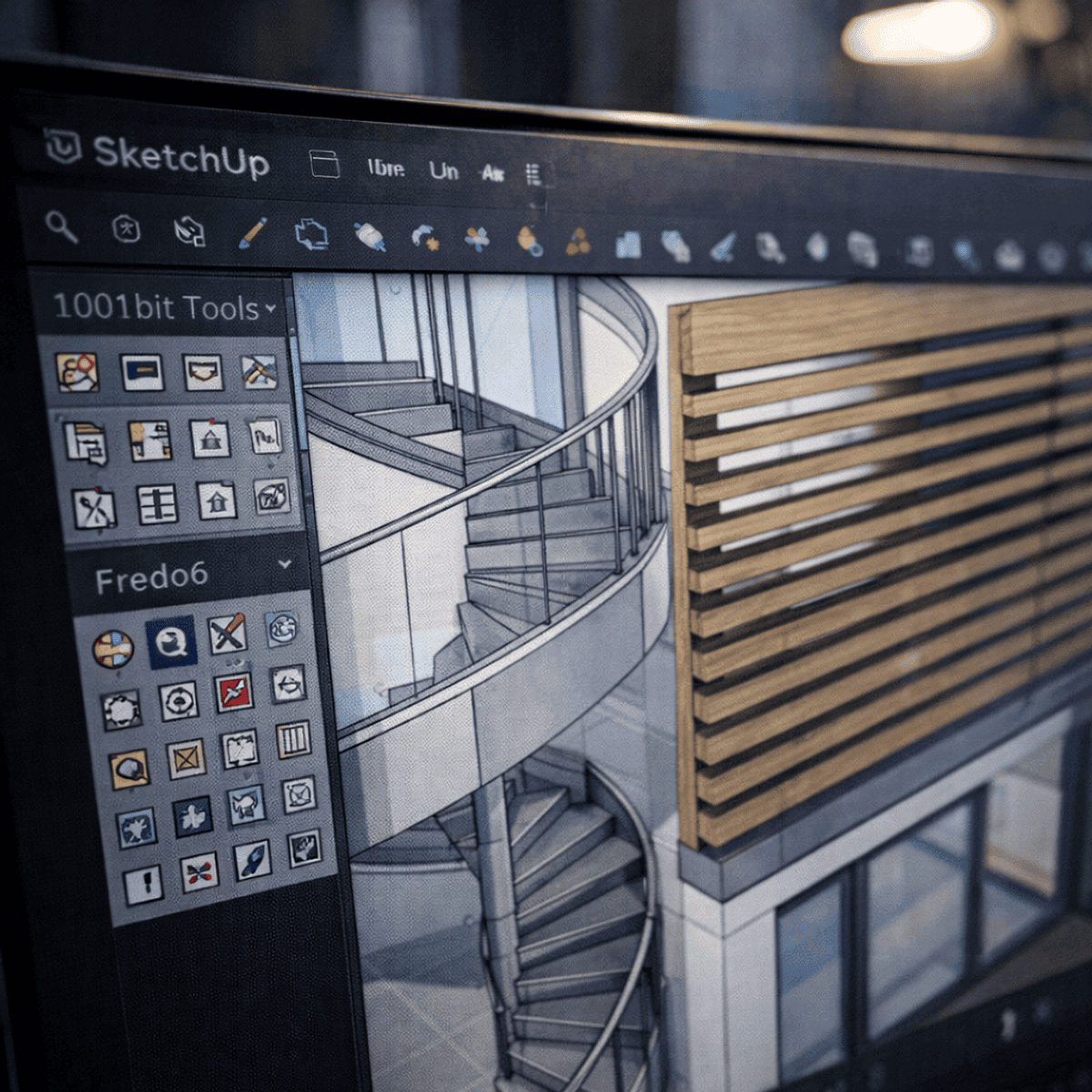Select the Fredo6 icon with exclamation mark
Viewport: 1092px width, 1092px height.
[x=143, y=884]
